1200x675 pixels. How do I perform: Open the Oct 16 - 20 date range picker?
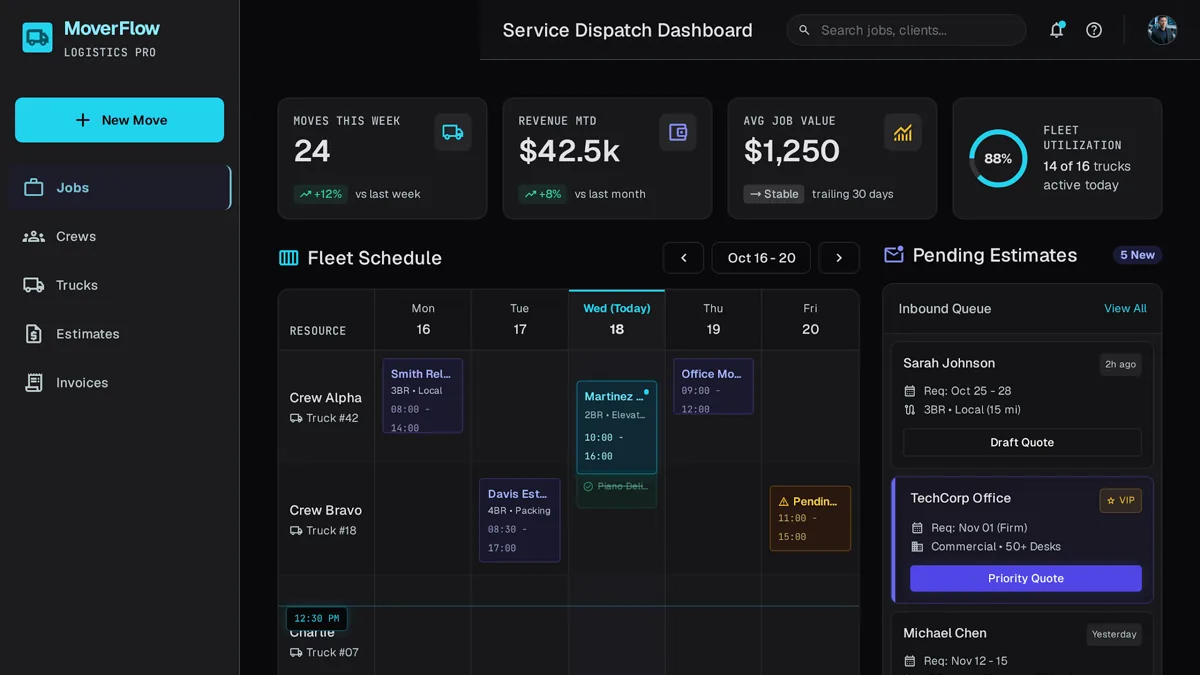click(761, 258)
